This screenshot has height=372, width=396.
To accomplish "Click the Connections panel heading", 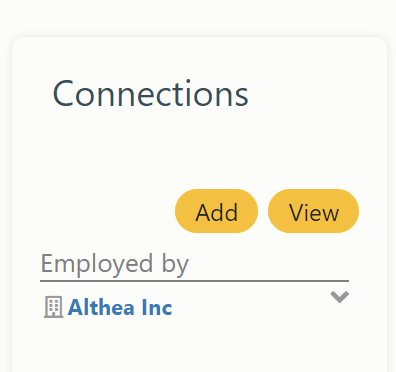I will point(150,94).
